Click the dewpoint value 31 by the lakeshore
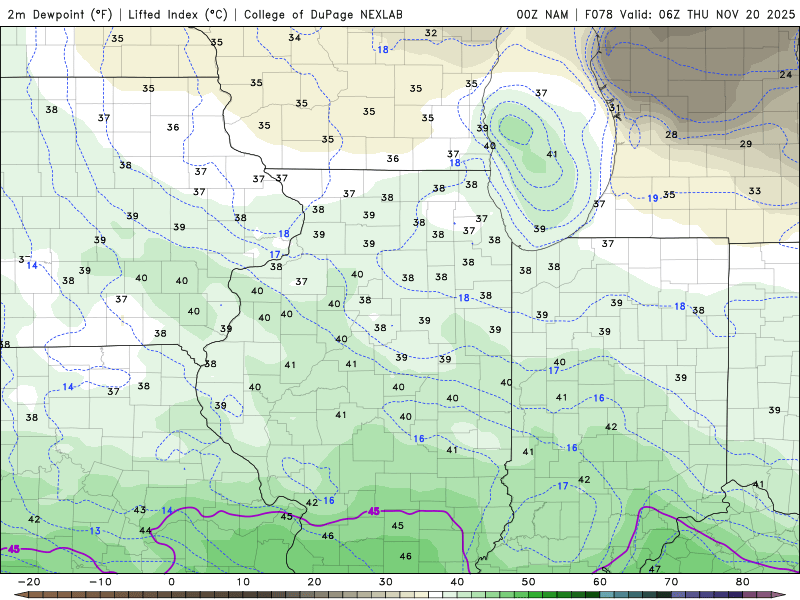Screen dimensions: 800x600 pyautogui.click(x=615, y=108)
